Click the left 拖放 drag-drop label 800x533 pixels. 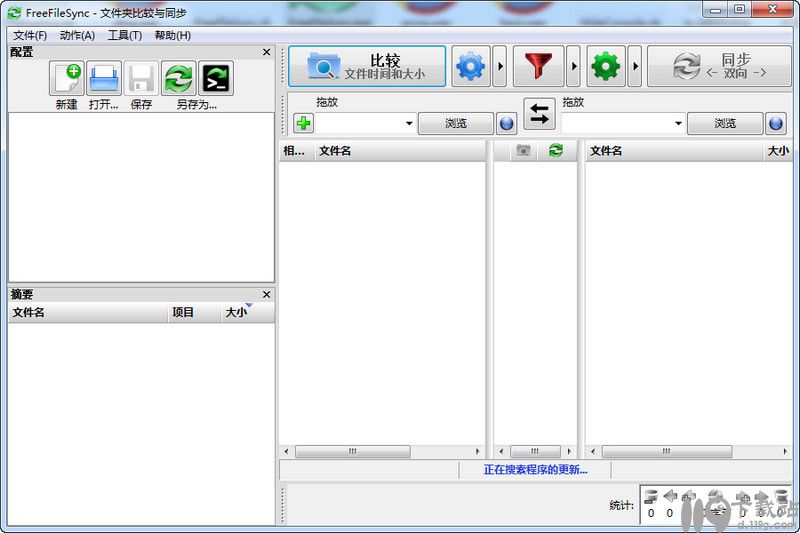point(327,102)
